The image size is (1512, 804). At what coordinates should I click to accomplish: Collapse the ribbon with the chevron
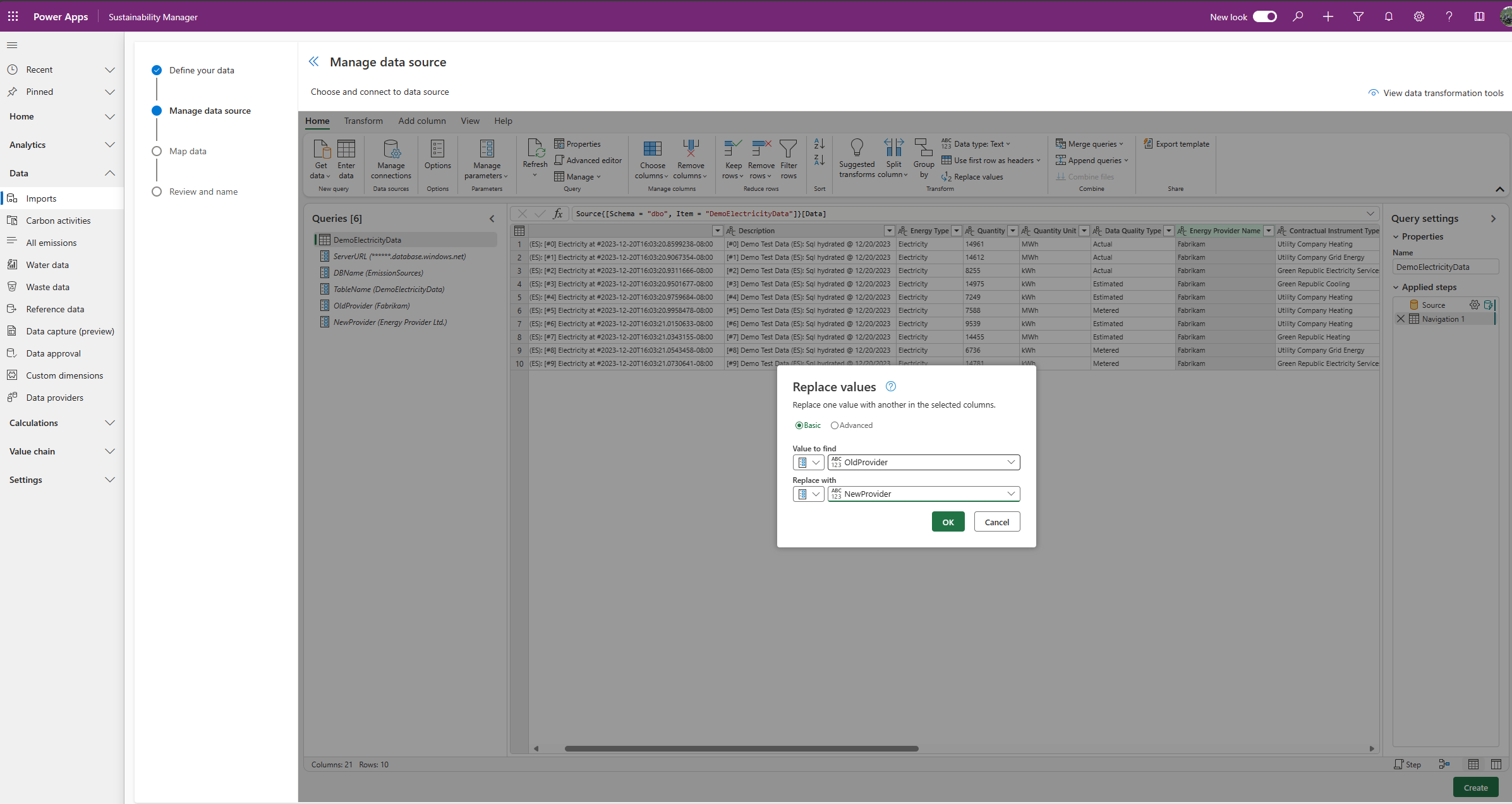click(x=1499, y=189)
